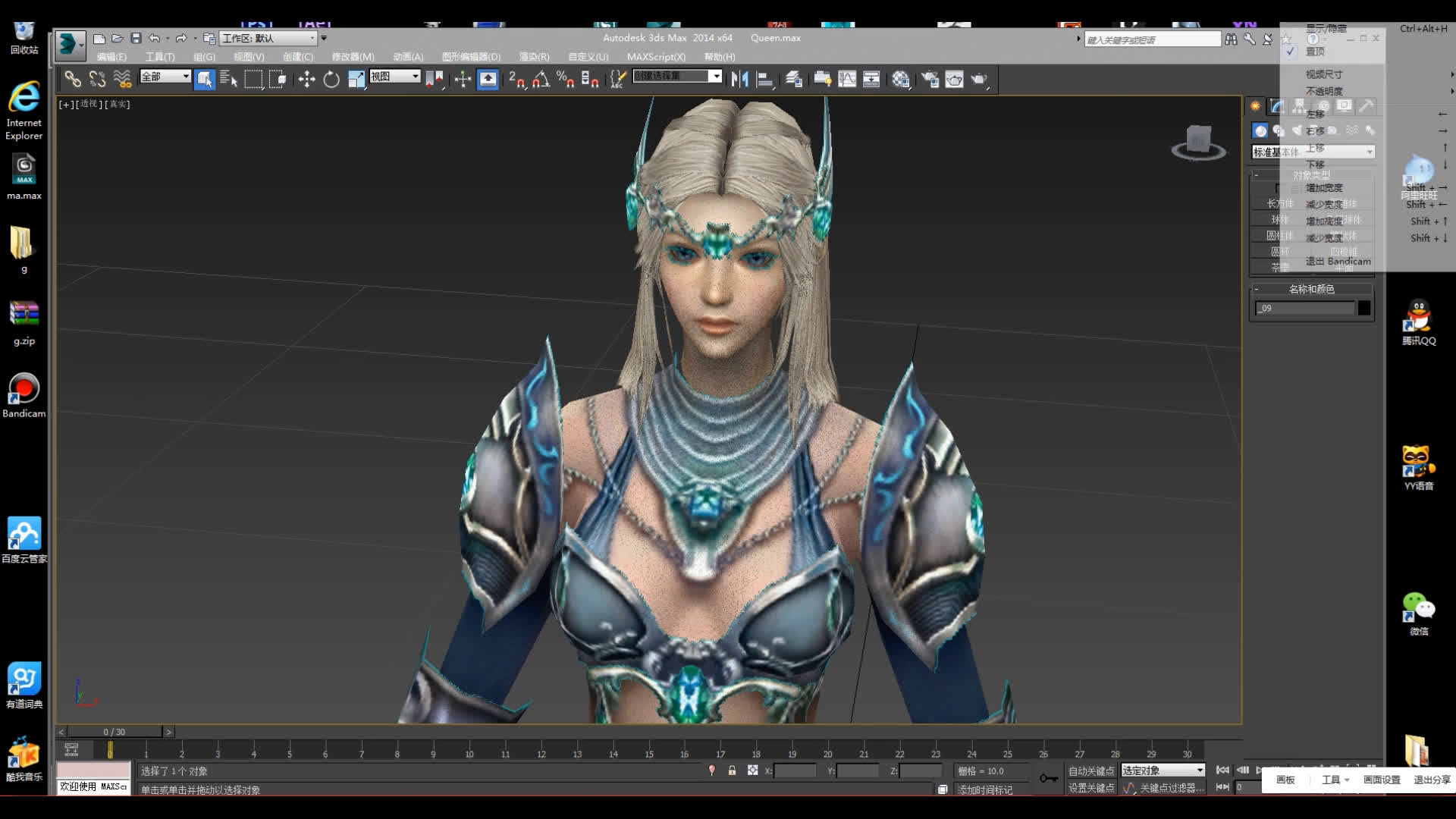
Task: Select the Select and Scale tool
Action: (x=356, y=79)
